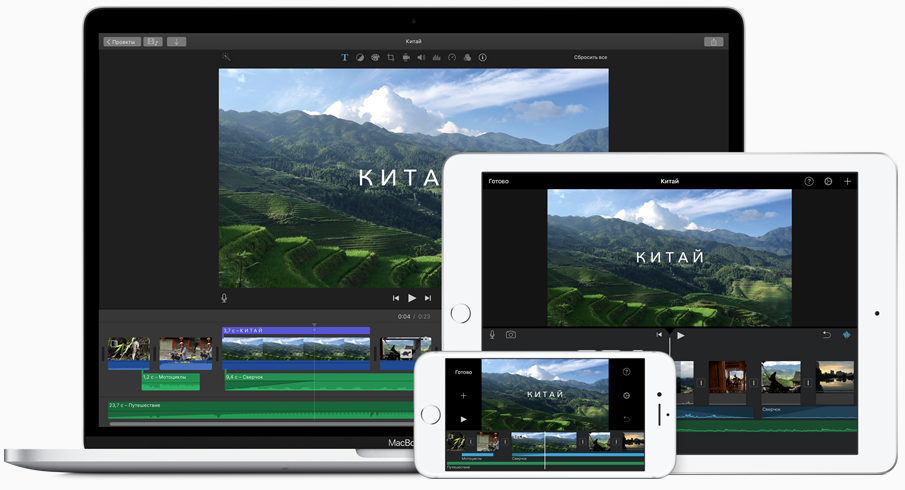
Task: Go back to Проекты on the Mac
Action: click(122, 42)
